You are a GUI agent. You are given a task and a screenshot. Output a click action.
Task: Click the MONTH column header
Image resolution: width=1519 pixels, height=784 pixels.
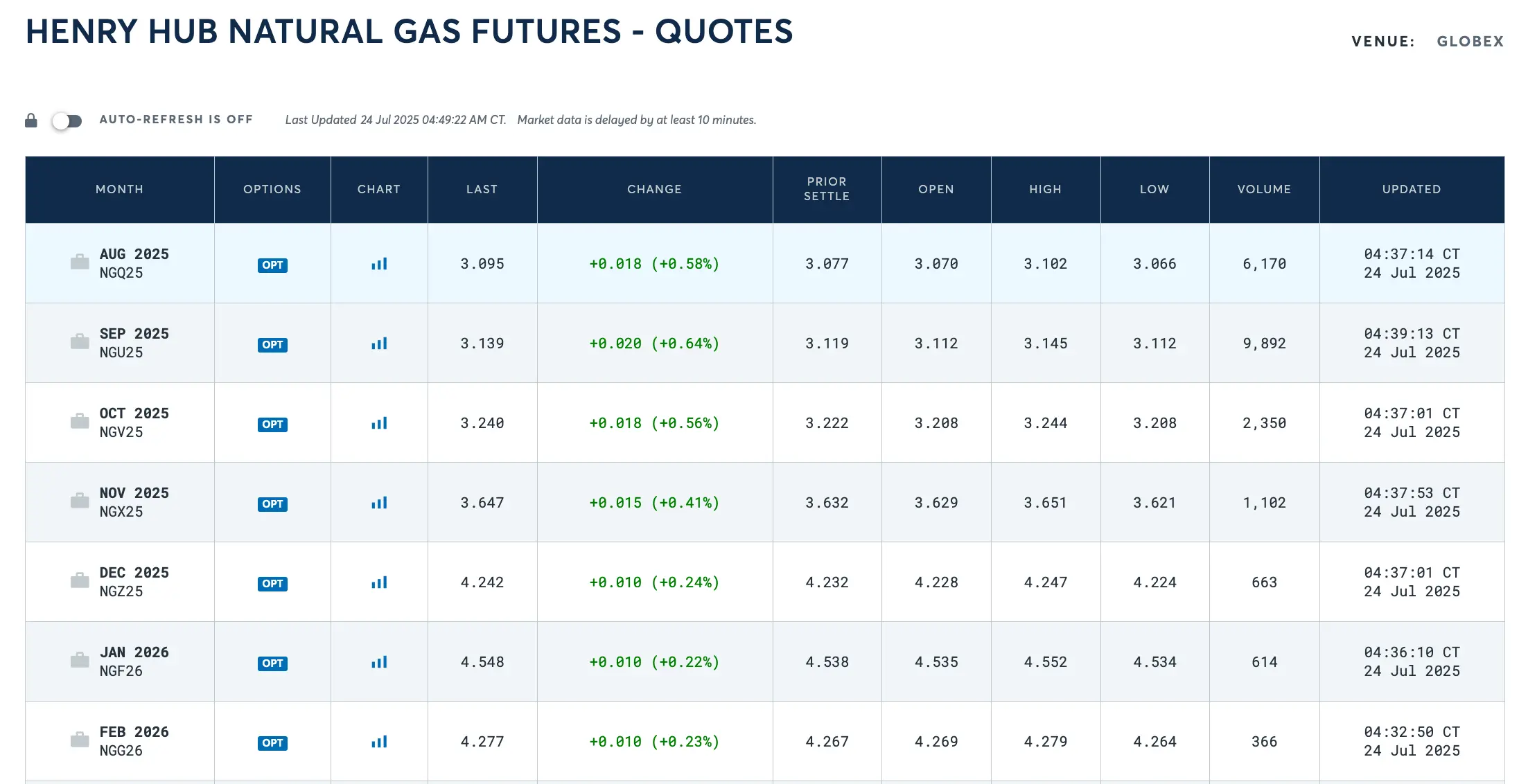coord(119,189)
